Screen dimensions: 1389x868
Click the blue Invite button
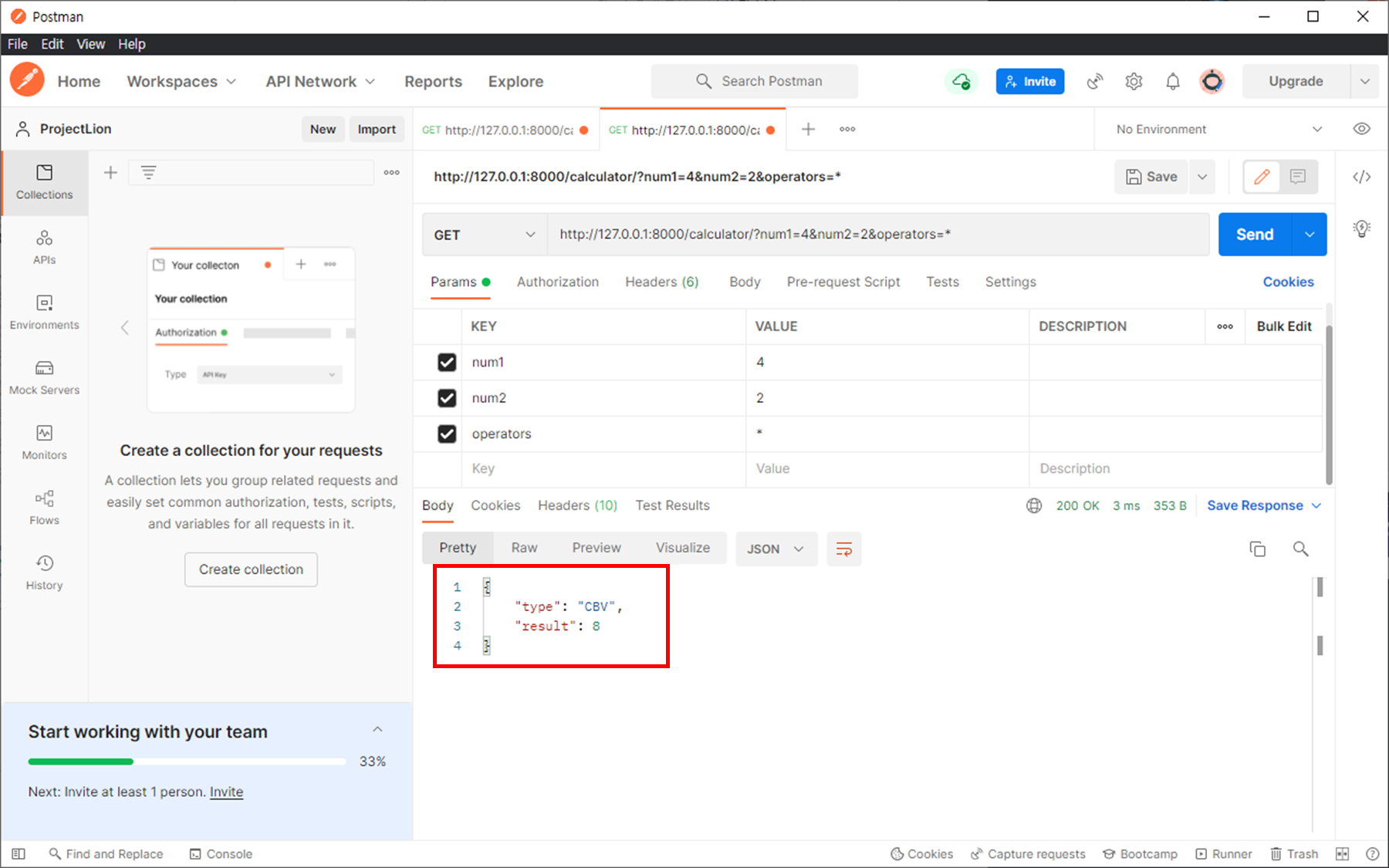coord(1030,81)
